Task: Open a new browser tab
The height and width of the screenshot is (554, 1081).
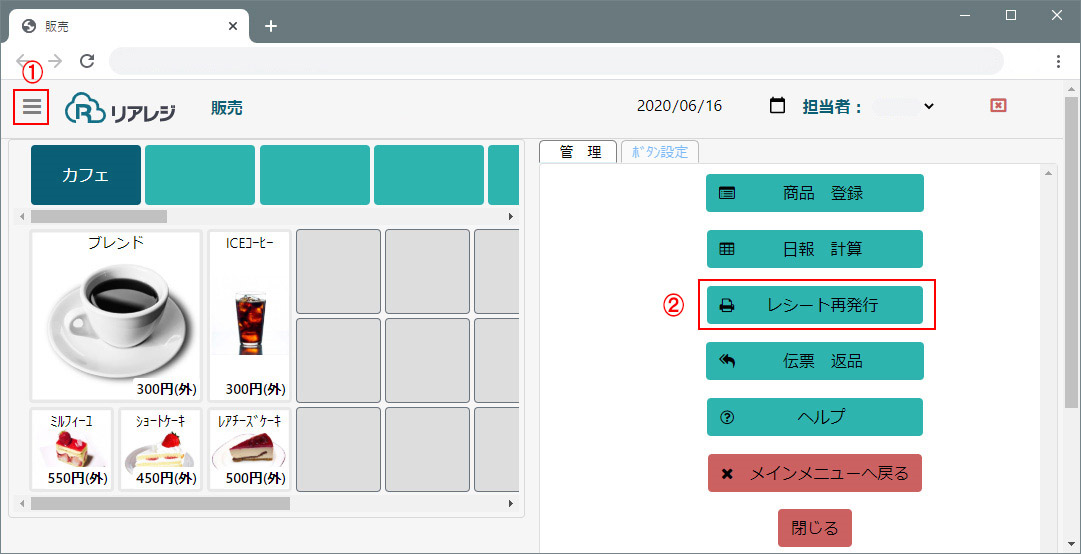Action: (x=271, y=26)
